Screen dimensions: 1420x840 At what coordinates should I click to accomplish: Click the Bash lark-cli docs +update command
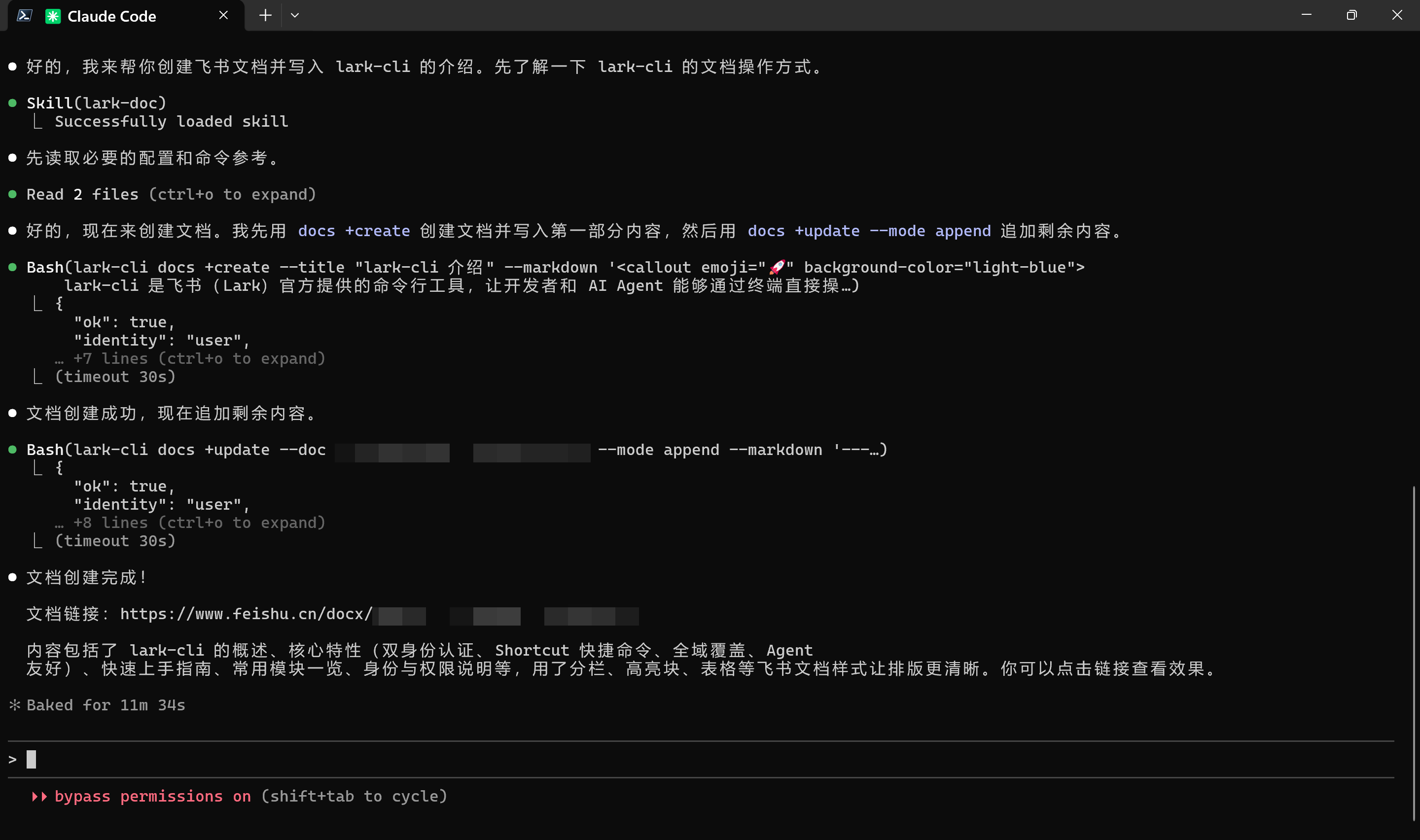[x=457, y=450]
